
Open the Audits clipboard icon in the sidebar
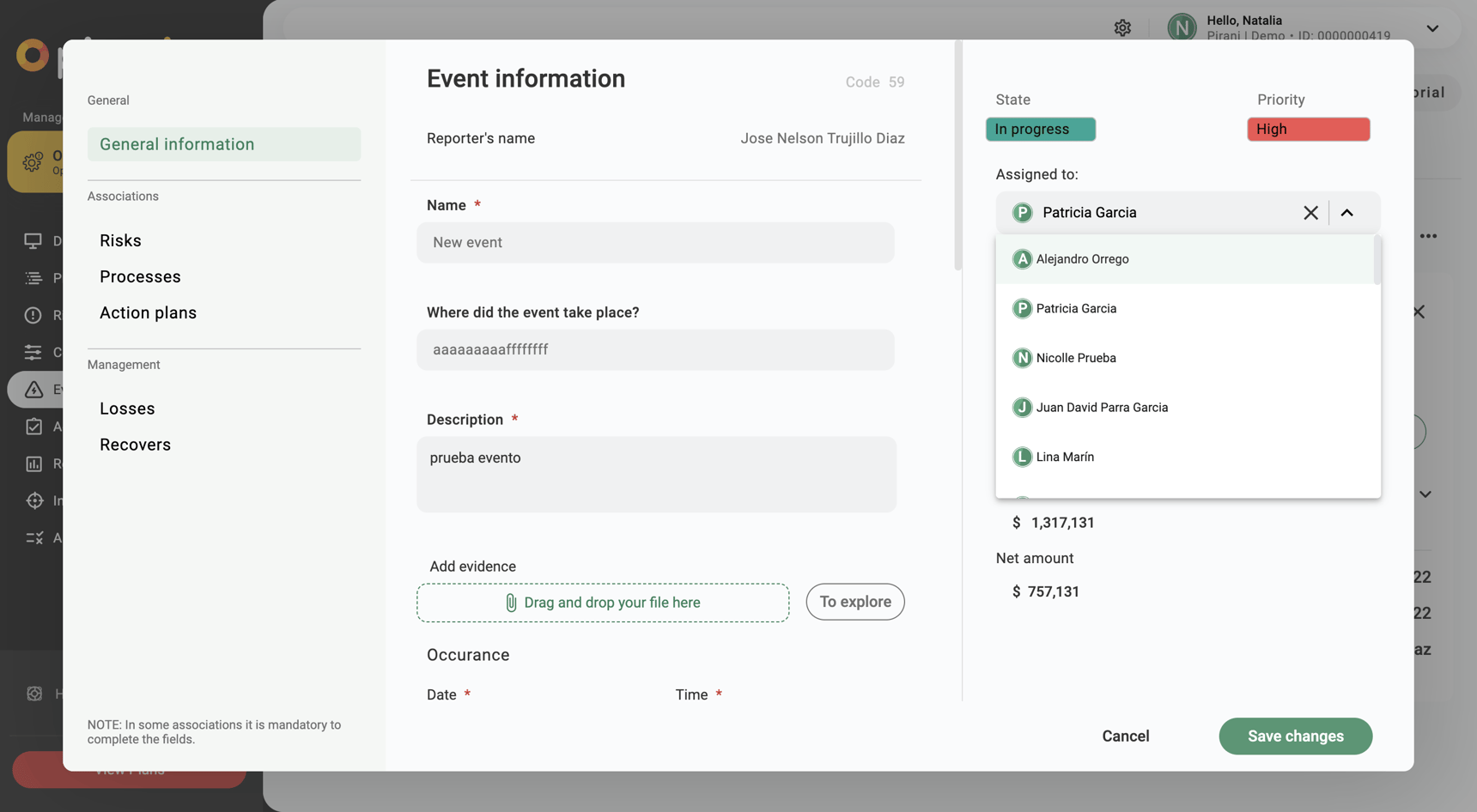click(34, 427)
